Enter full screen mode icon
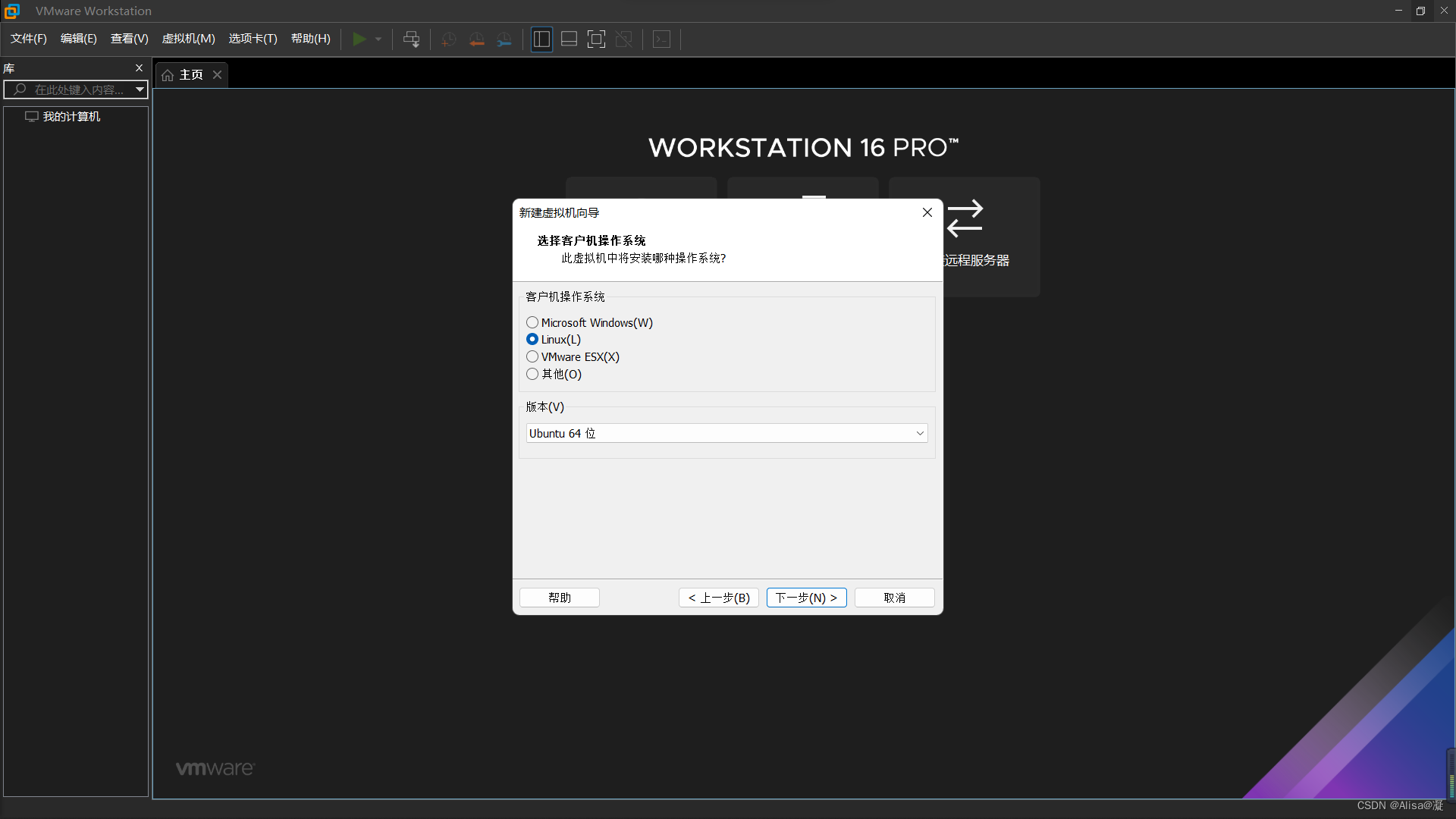Image resolution: width=1456 pixels, height=819 pixels. coord(596,39)
